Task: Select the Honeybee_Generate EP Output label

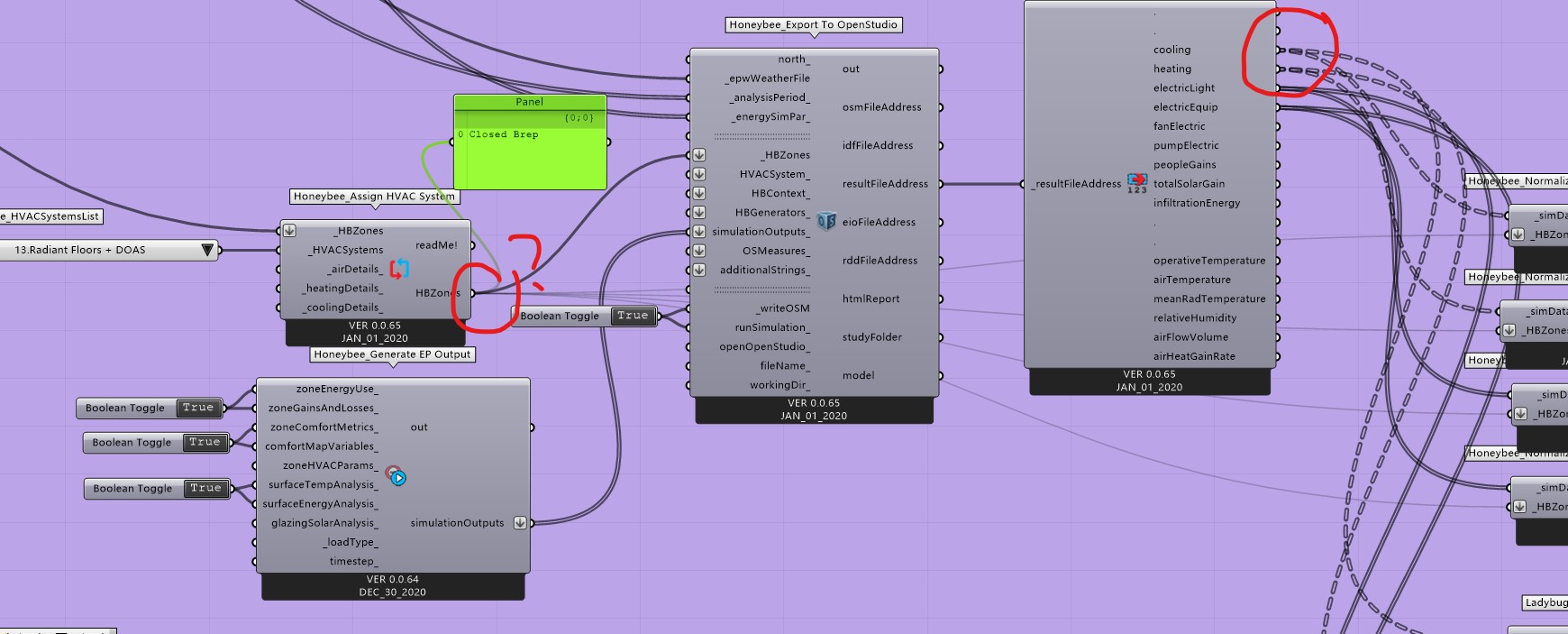Action: pyautogui.click(x=392, y=354)
